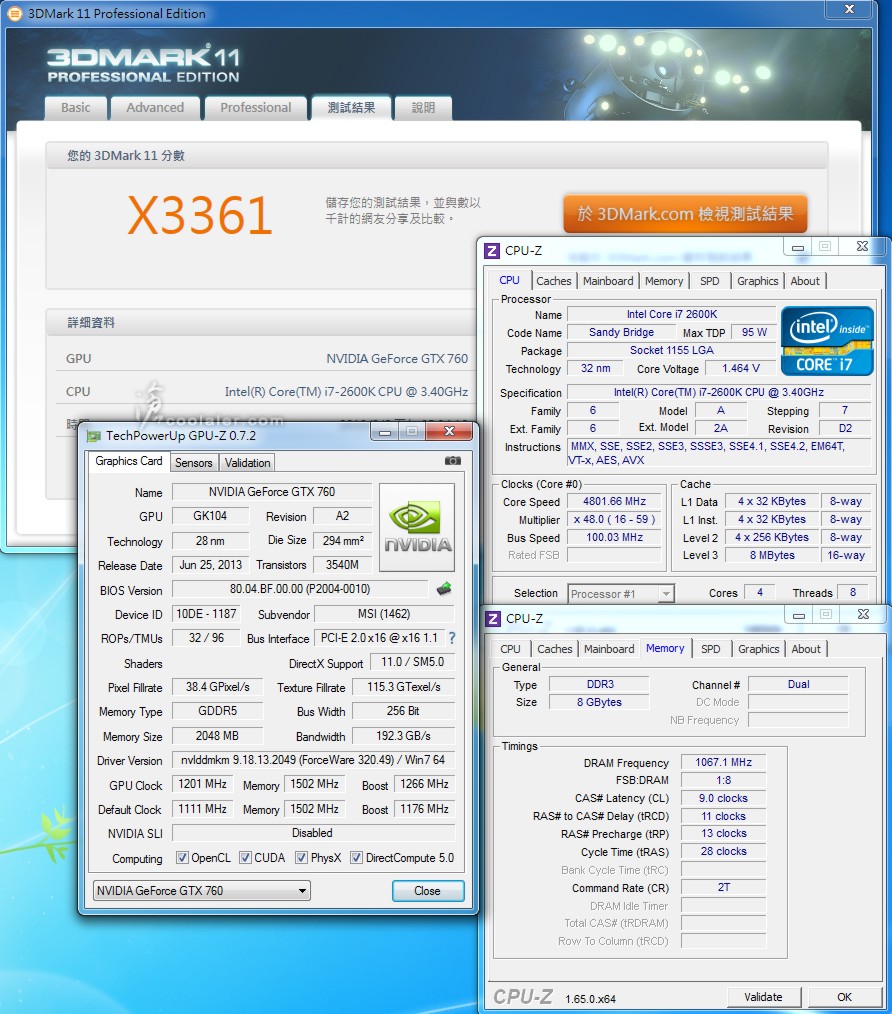Click the NVIDIA SLI value Disabled

313,833
